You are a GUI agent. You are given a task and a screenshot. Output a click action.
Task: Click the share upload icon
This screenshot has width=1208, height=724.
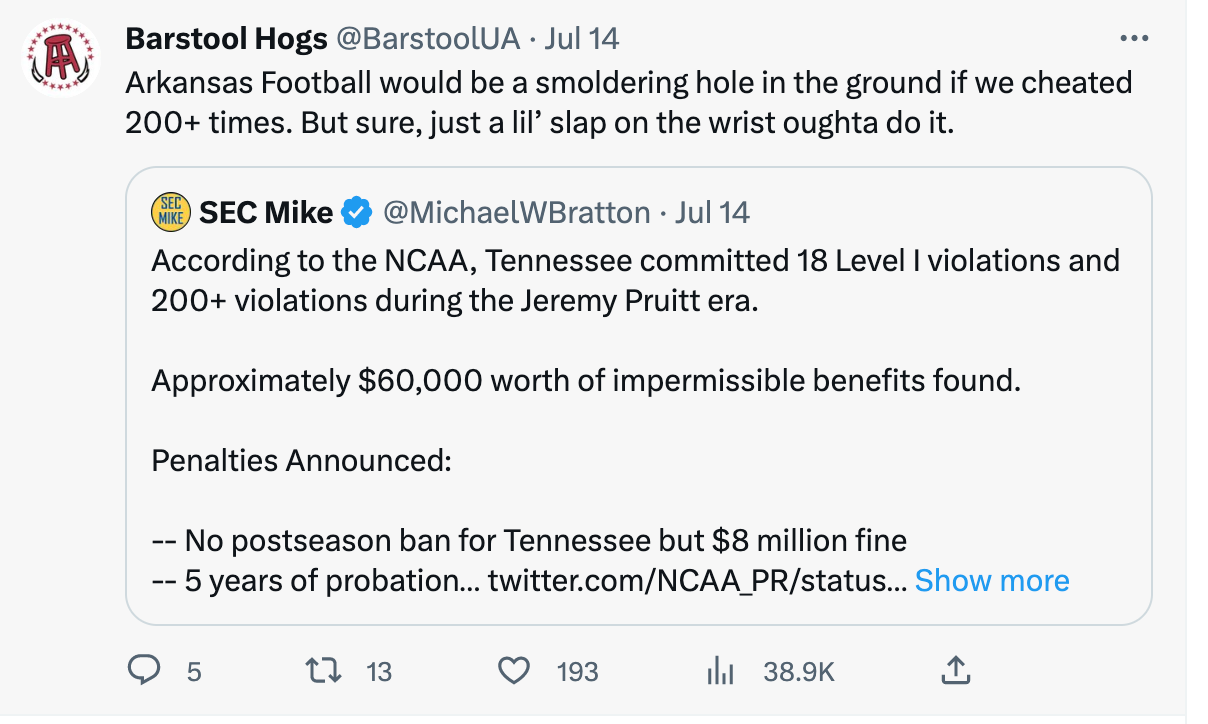pyautogui.click(x=955, y=671)
